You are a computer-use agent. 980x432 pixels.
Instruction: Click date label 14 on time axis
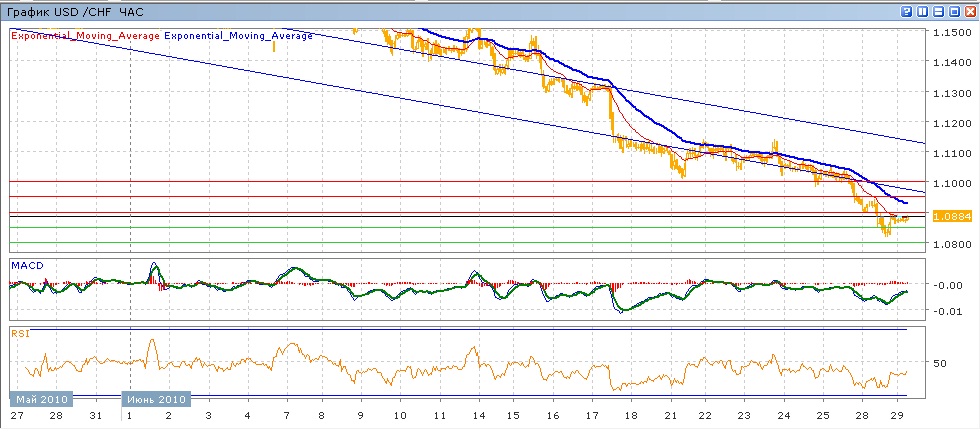[478, 416]
